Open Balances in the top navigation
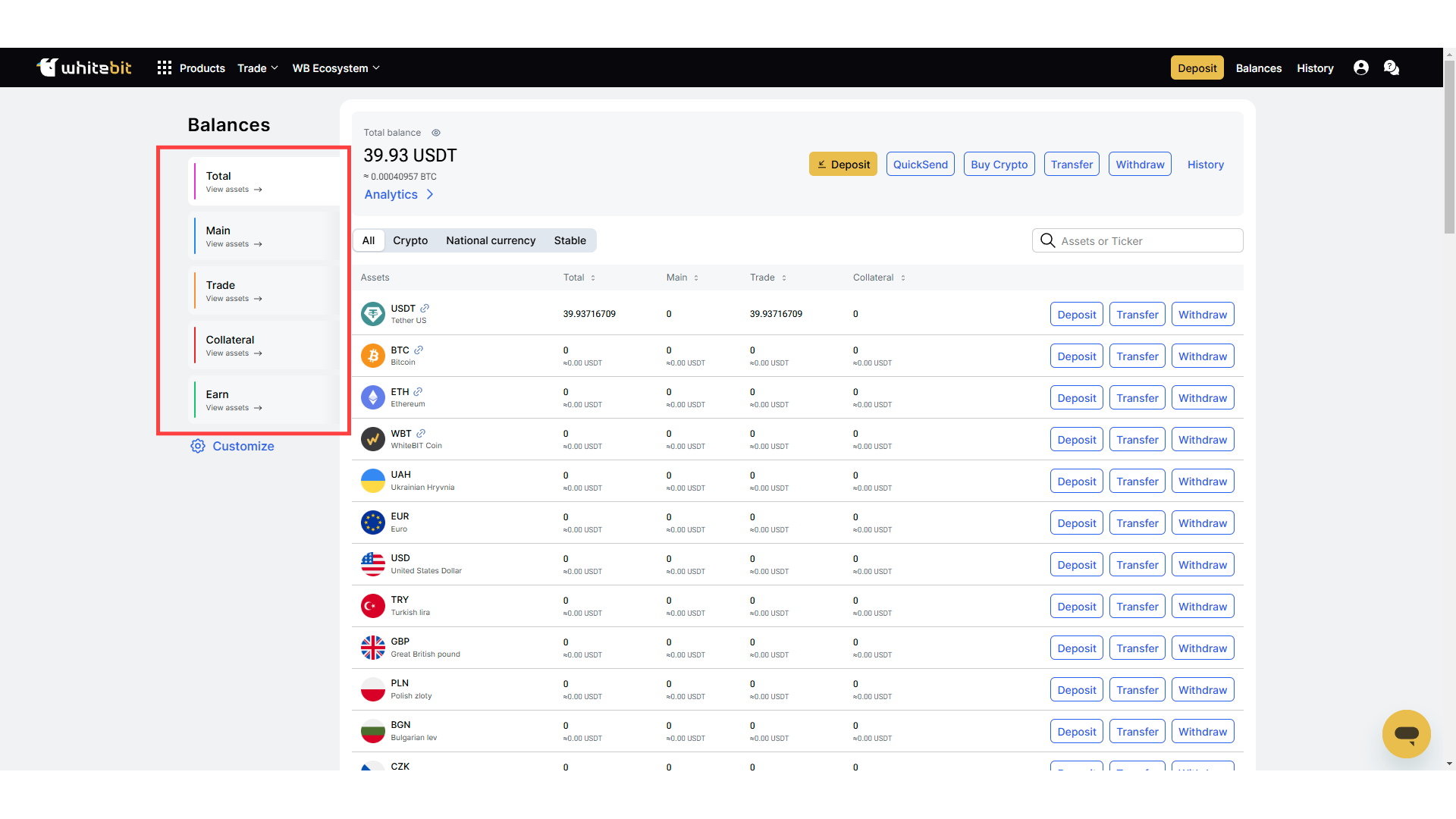 pos(1259,68)
